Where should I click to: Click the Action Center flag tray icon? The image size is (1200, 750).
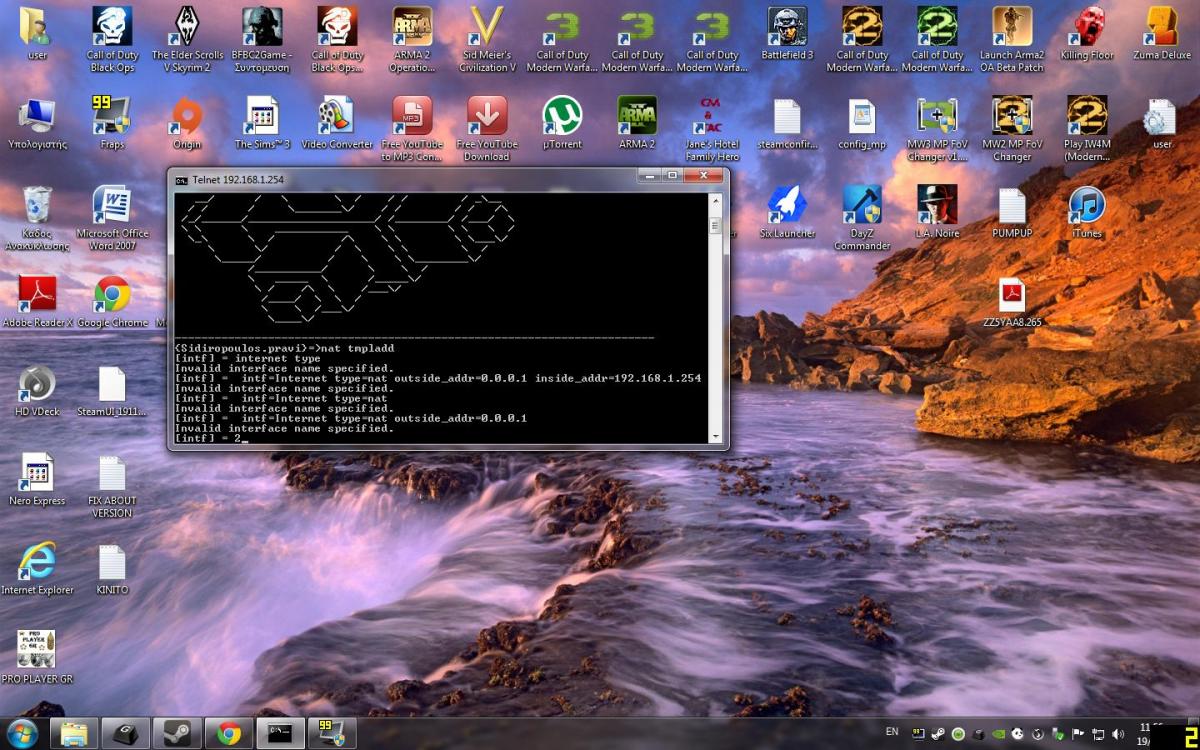(x=1078, y=734)
